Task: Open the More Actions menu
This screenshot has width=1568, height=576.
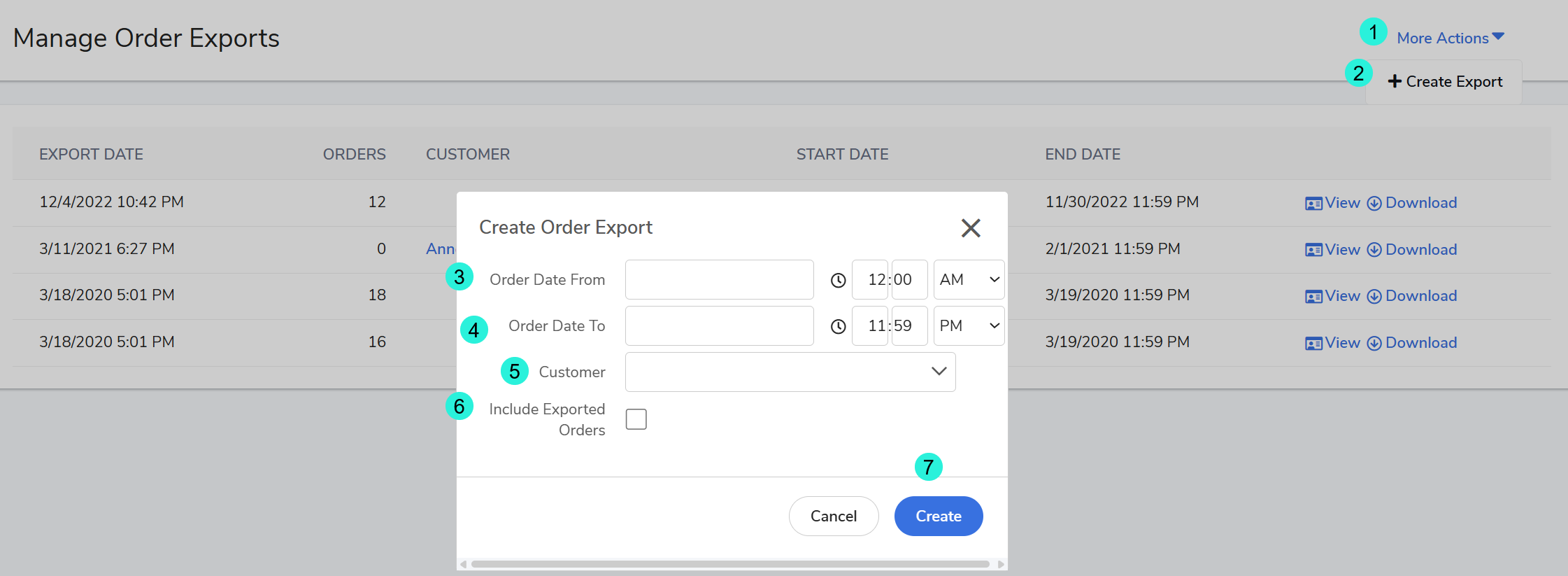Action: 1450,38
